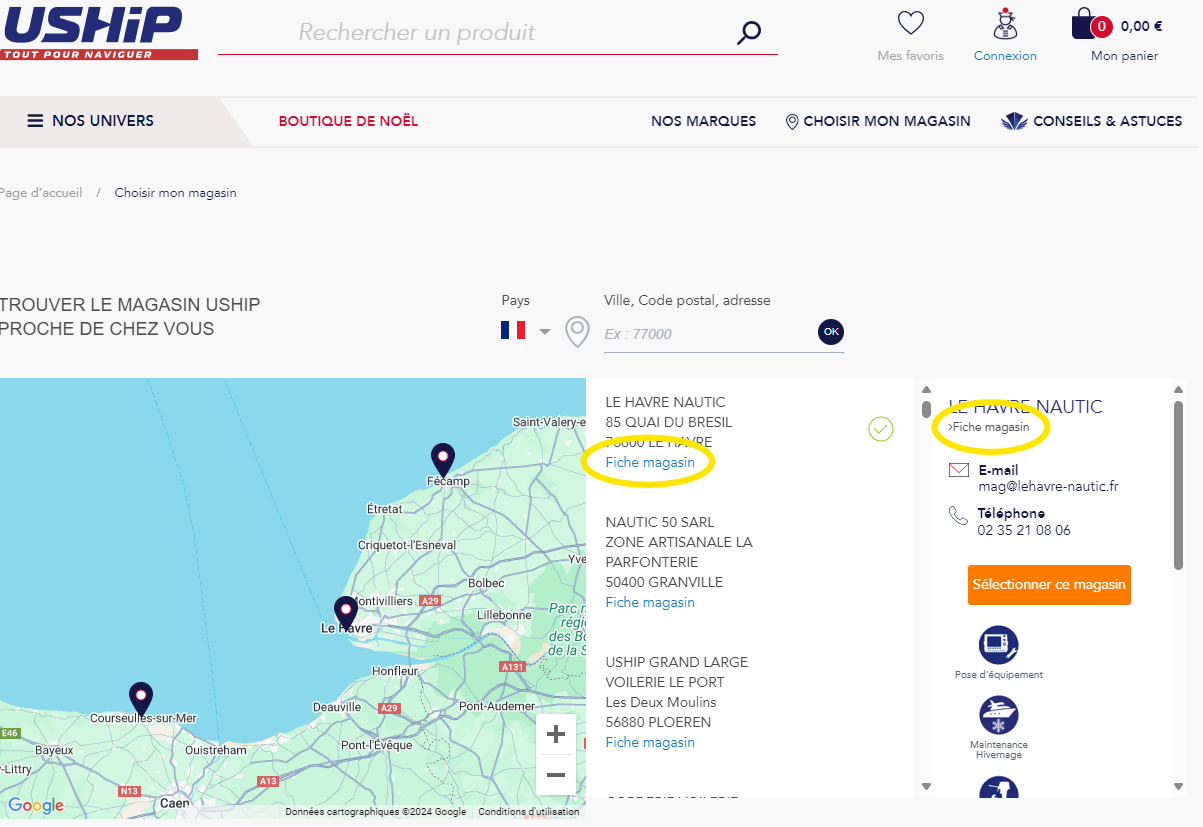Image resolution: width=1203 pixels, height=827 pixels.
Task: Click the USHIP GRAND LARGE store name
Action: click(677, 662)
